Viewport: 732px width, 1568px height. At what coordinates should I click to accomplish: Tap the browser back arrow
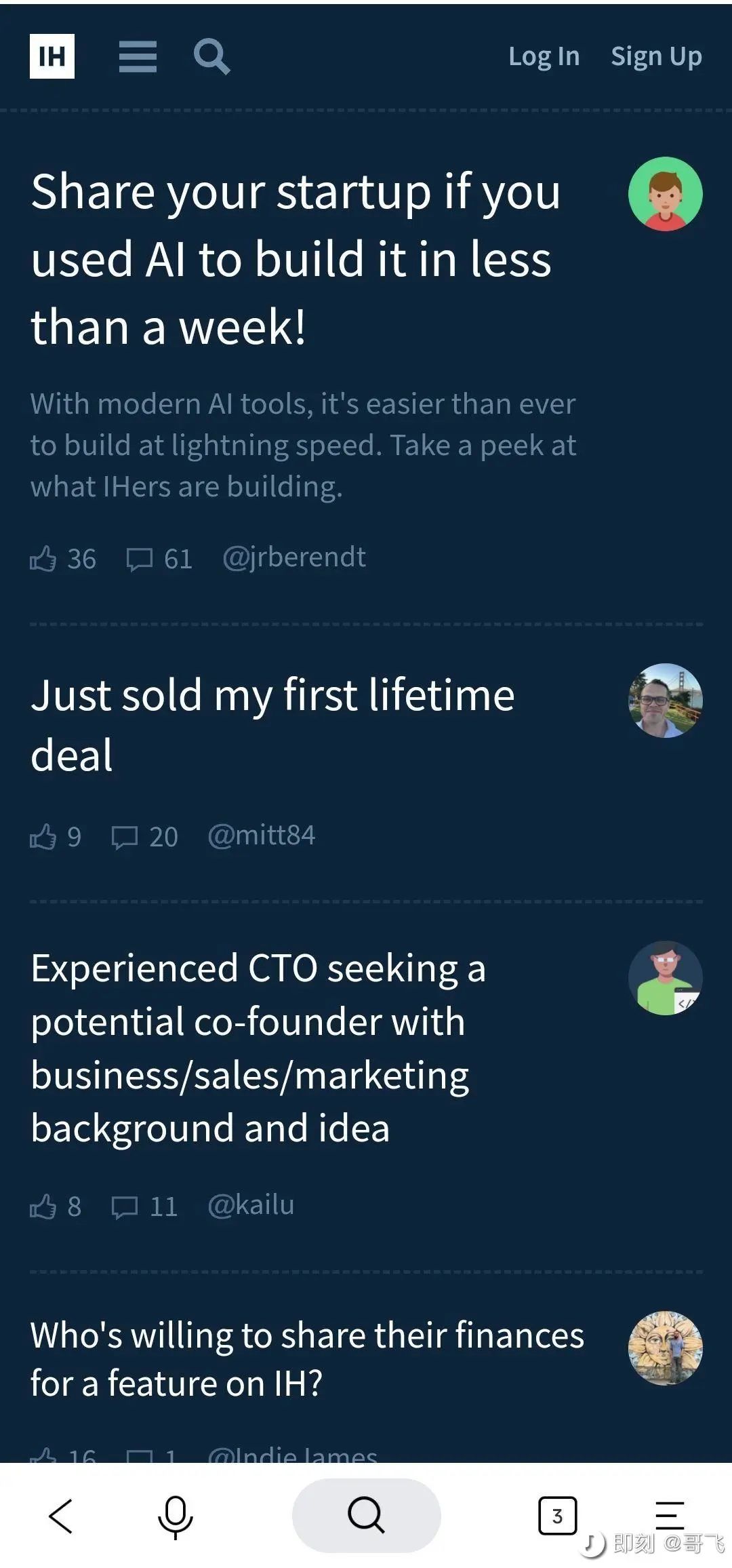pyautogui.click(x=61, y=1515)
